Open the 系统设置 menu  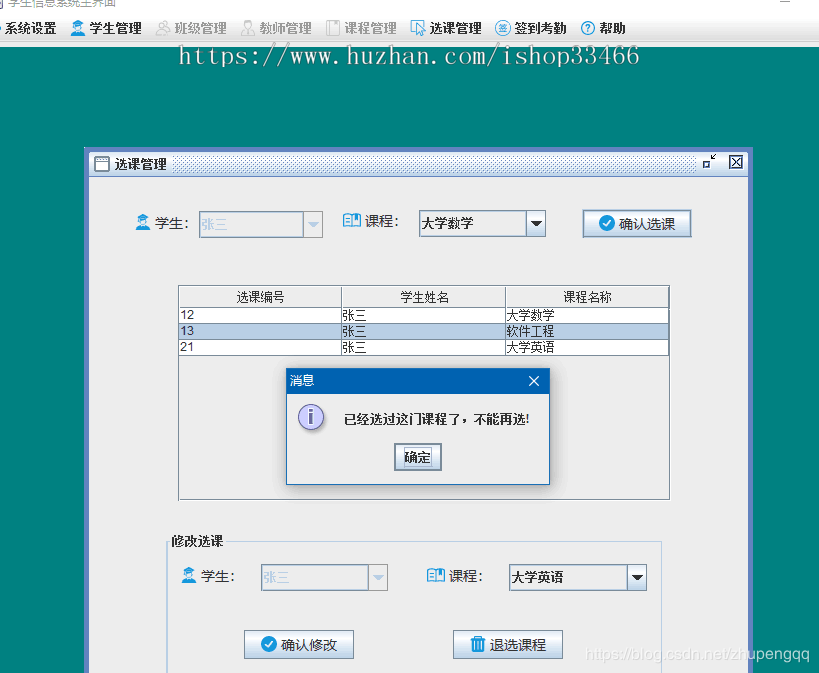pyautogui.click(x=29, y=27)
